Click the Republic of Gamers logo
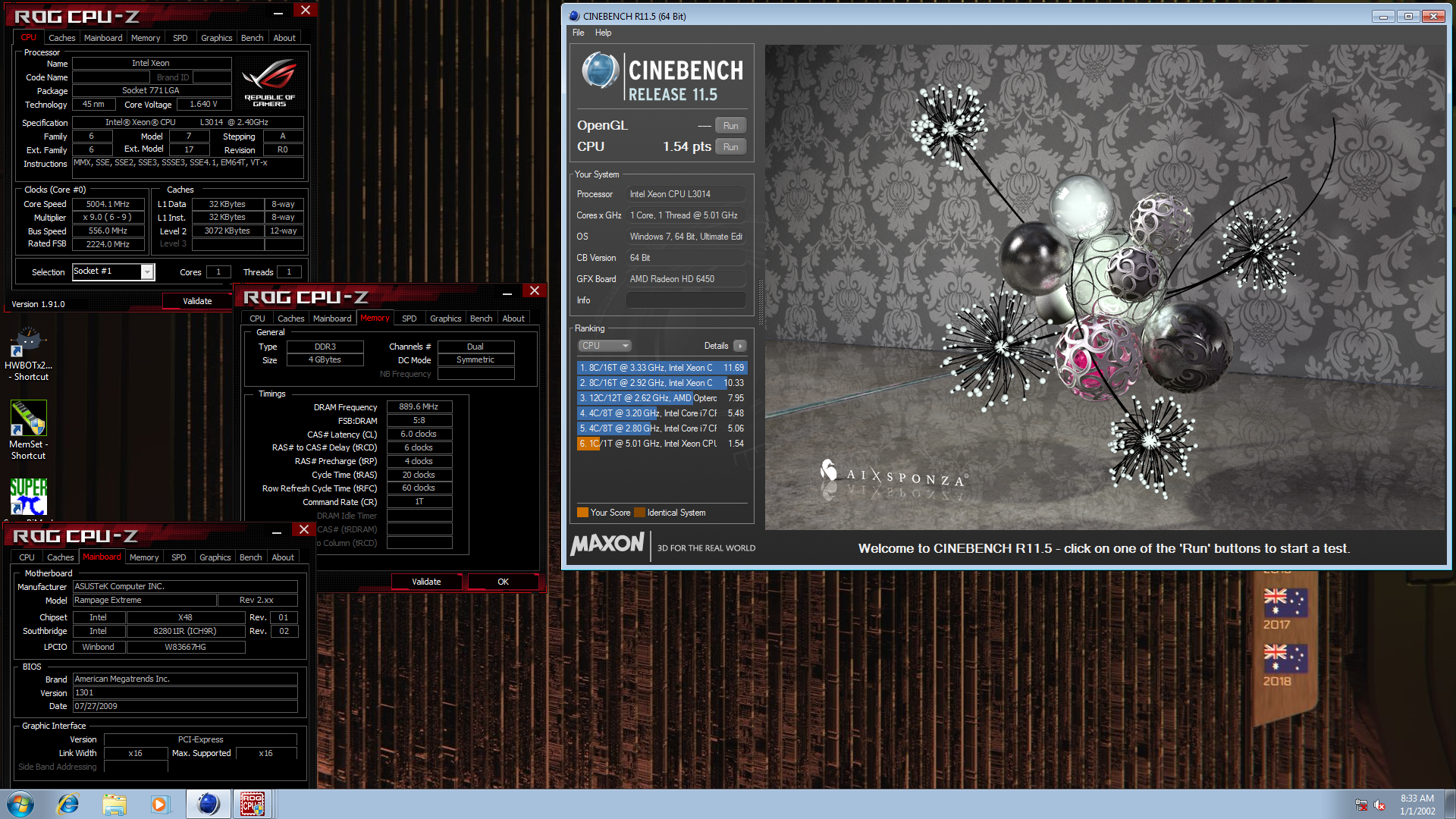Viewport: 1456px width, 819px height. (x=269, y=83)
